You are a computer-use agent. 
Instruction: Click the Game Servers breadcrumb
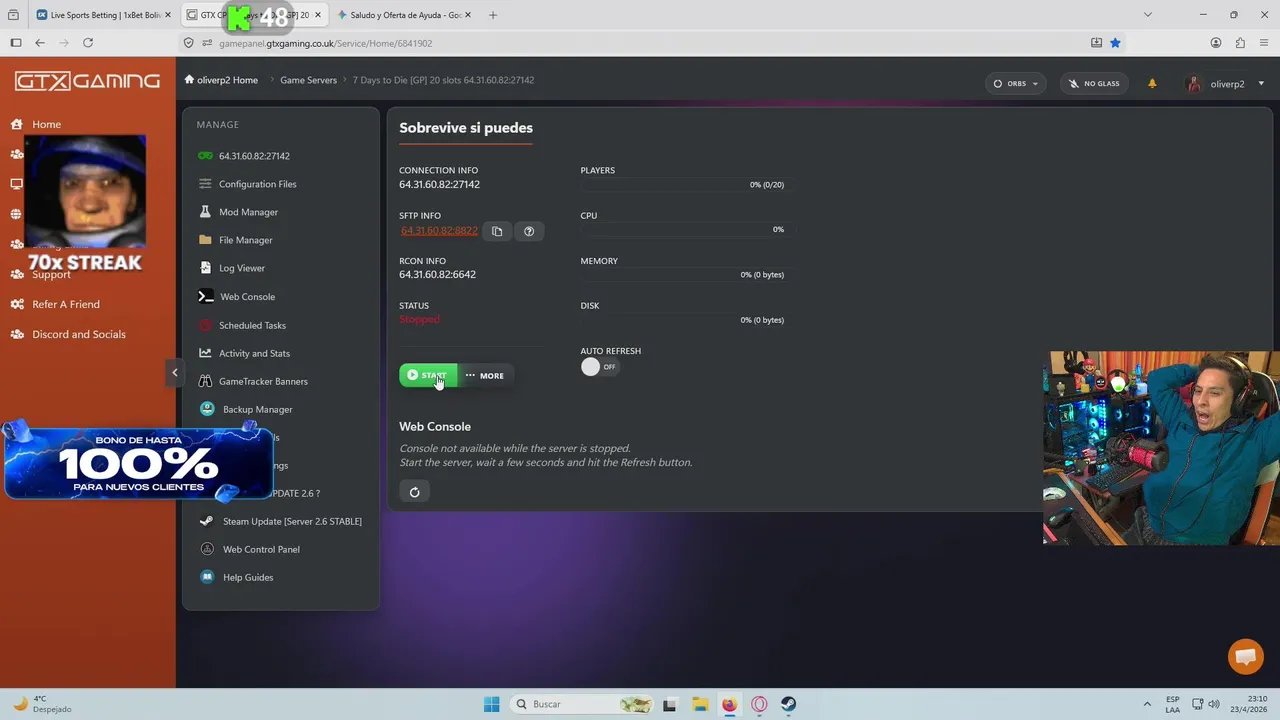pyautogui.click(x=308, y=80)
